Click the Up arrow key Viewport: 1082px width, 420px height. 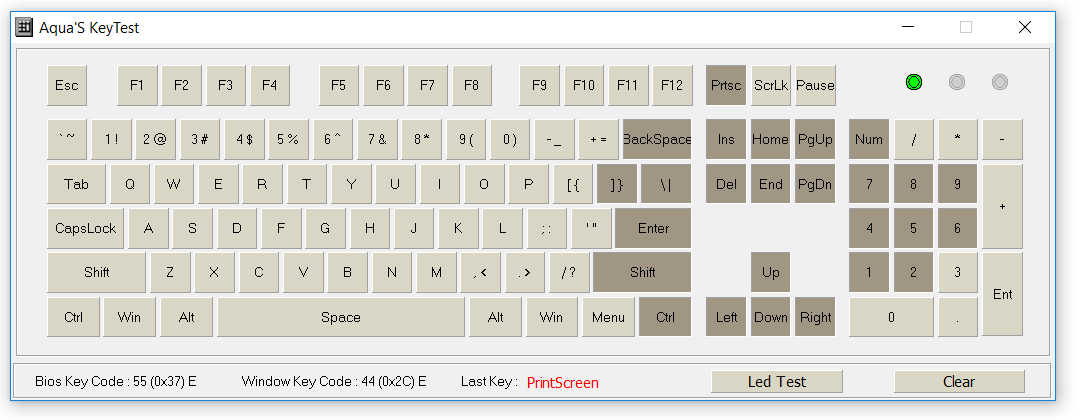(x=771, y=272)
